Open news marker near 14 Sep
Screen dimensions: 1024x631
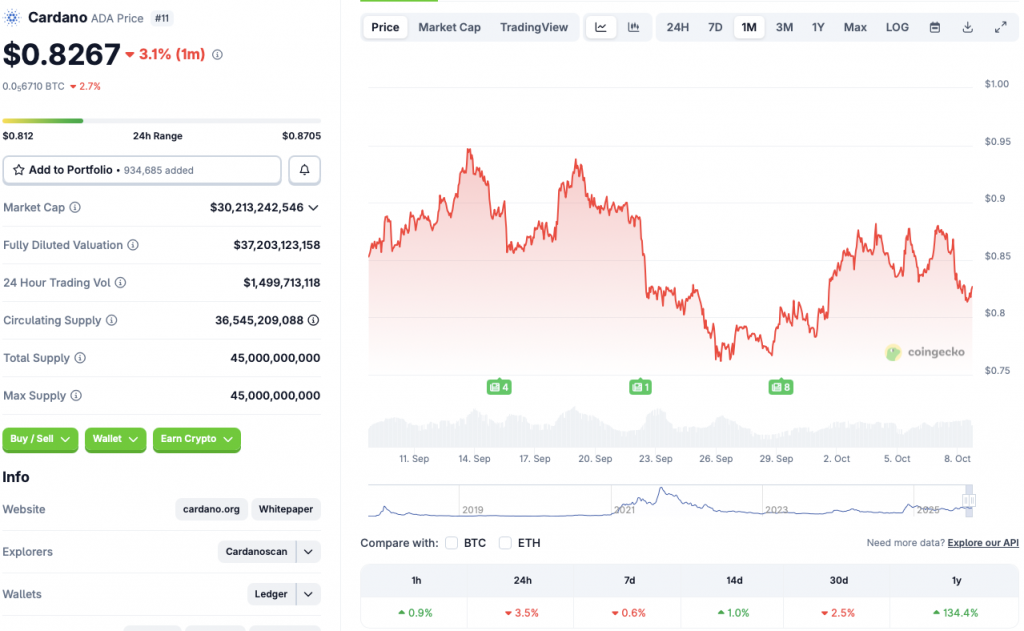[498, 387]
